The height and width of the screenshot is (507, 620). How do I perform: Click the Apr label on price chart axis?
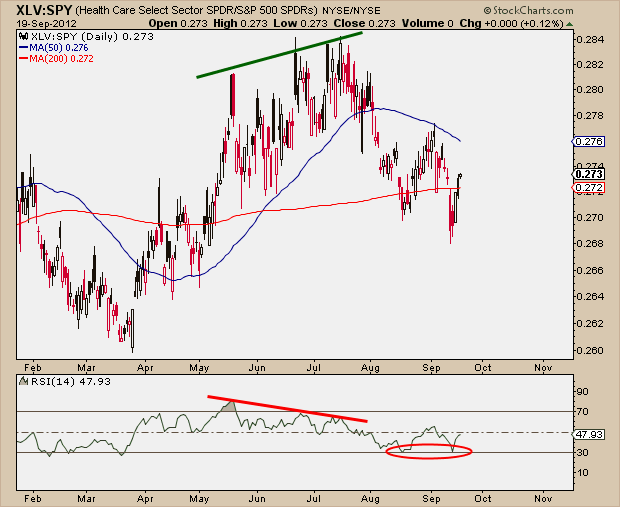coord(145,368)
